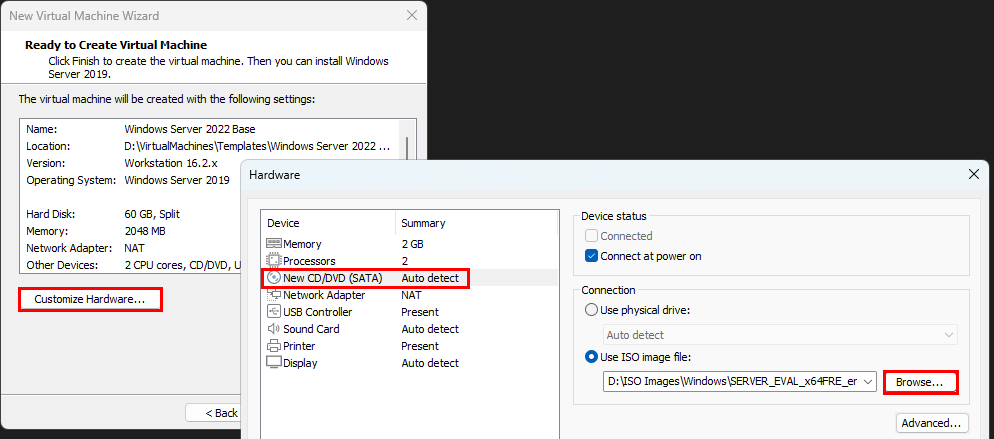The image size is (994, 439).
Task: Select the Use physical drive radio button
Action: [592, 310]
